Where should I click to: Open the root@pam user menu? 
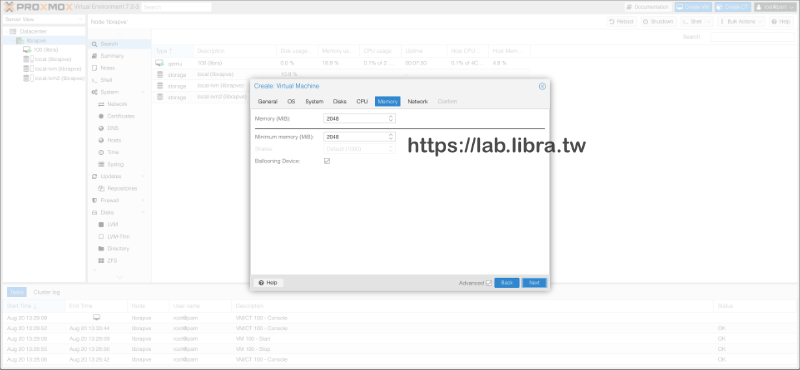(x=775, y=7)
